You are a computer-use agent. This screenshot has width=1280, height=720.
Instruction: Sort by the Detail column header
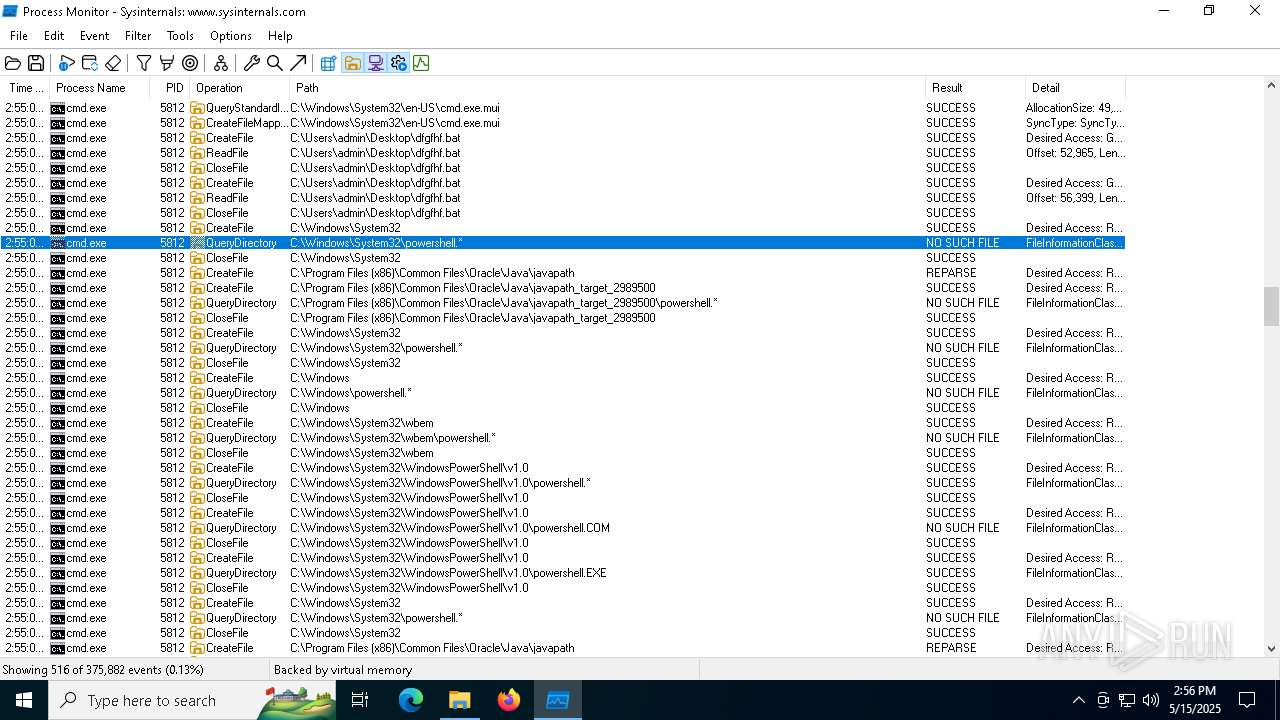pyautogui.click(x=1075, y=88)
